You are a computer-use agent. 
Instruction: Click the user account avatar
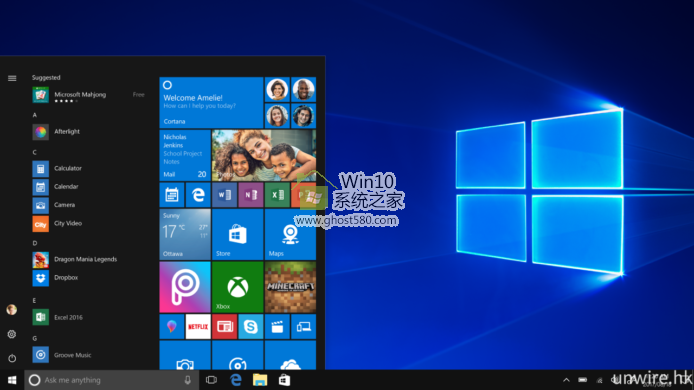pos(12,310)
